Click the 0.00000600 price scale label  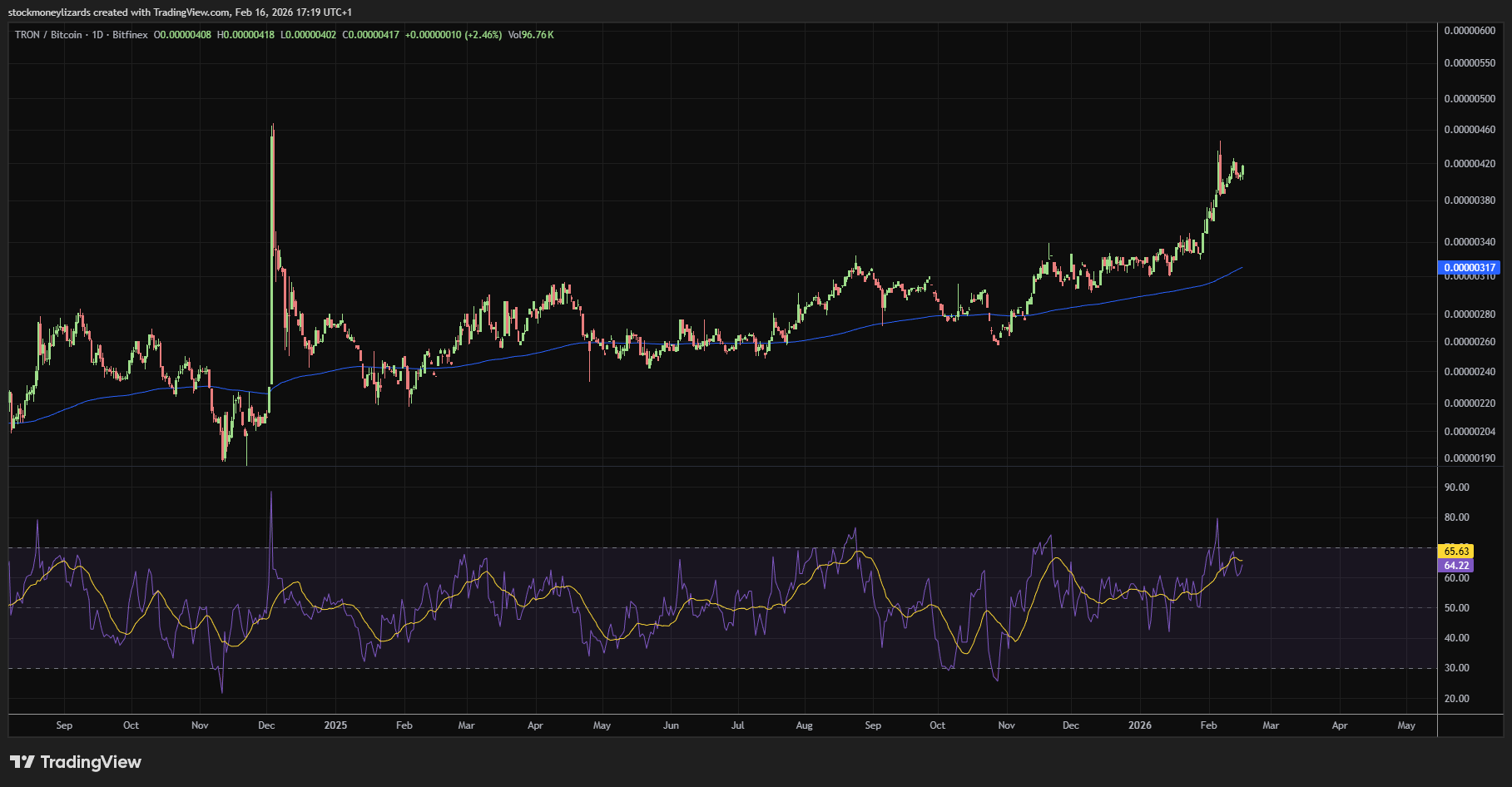tap(1469, 31)
